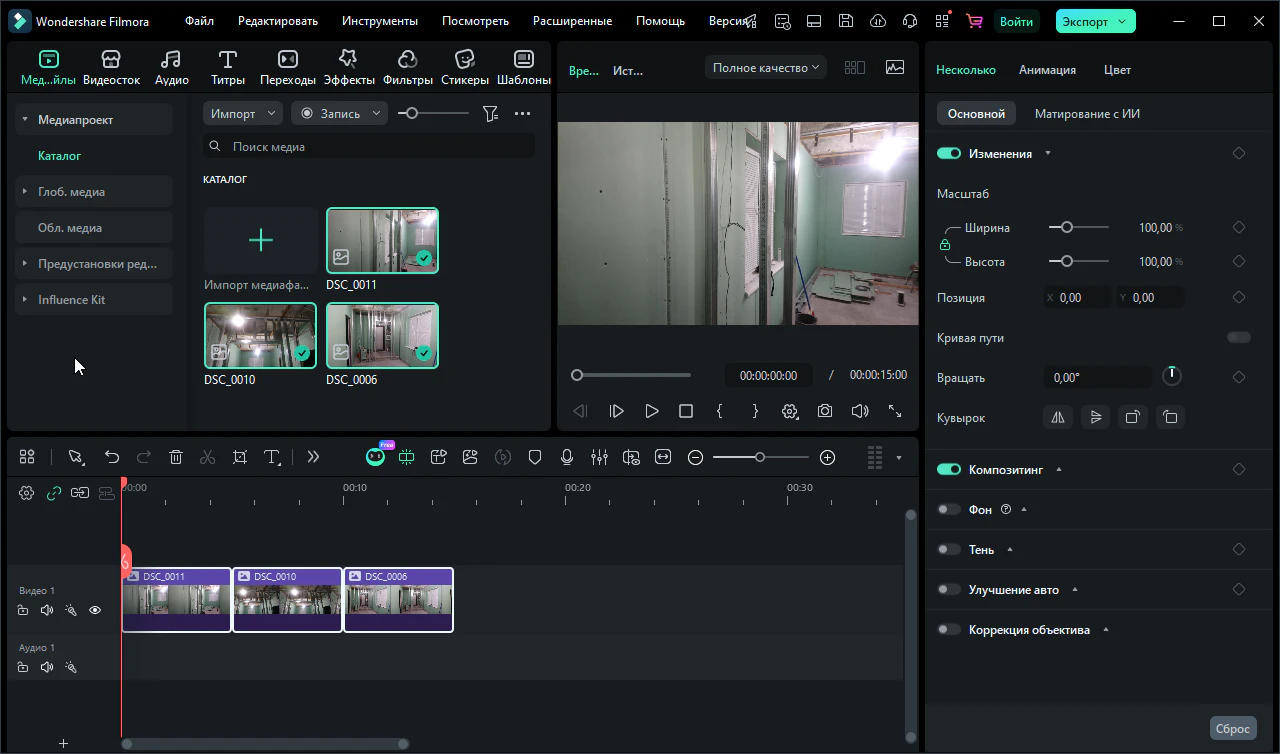Open the Импорт dropdown
Viewport: 1280px width, 754px height.
tap(242, 114)
